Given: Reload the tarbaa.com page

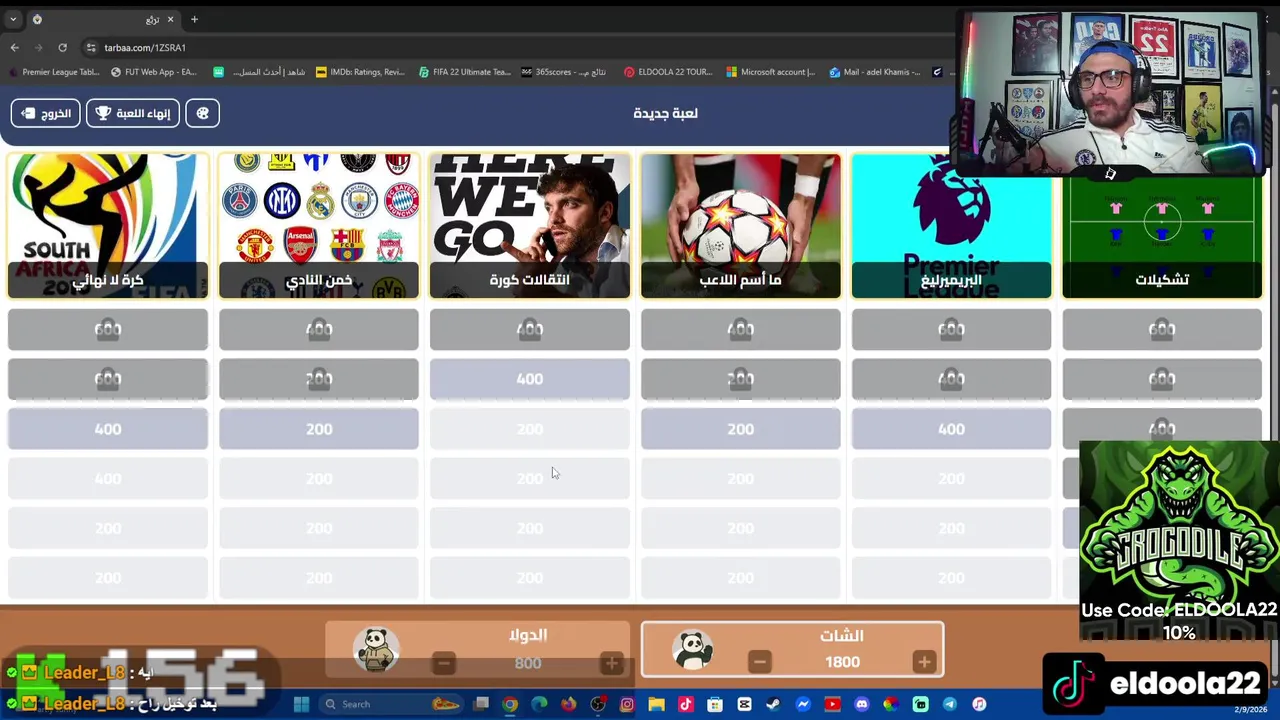Looking at the screenshot, I should (62, 47).
